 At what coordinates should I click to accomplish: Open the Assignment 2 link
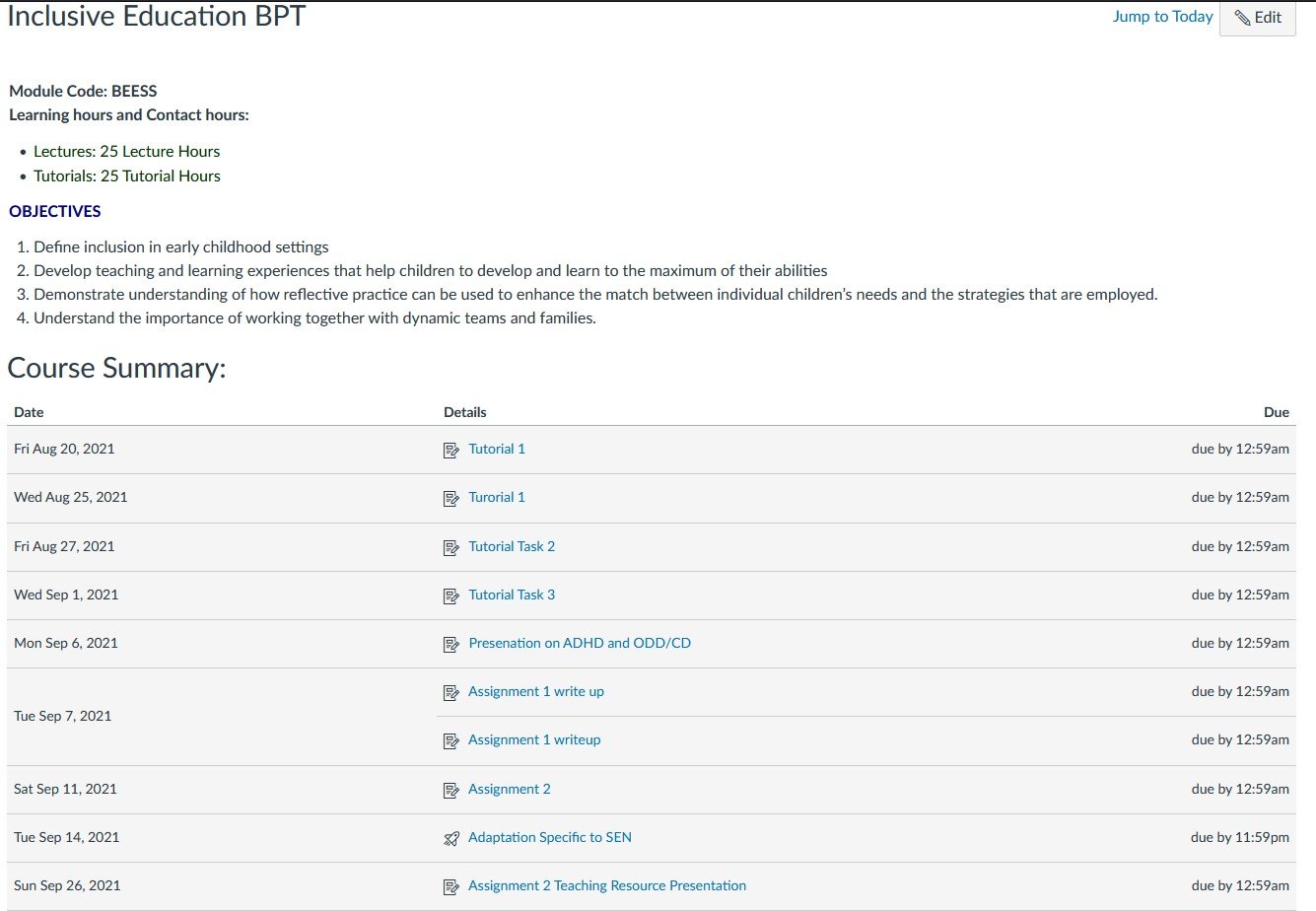coord(510,789)
